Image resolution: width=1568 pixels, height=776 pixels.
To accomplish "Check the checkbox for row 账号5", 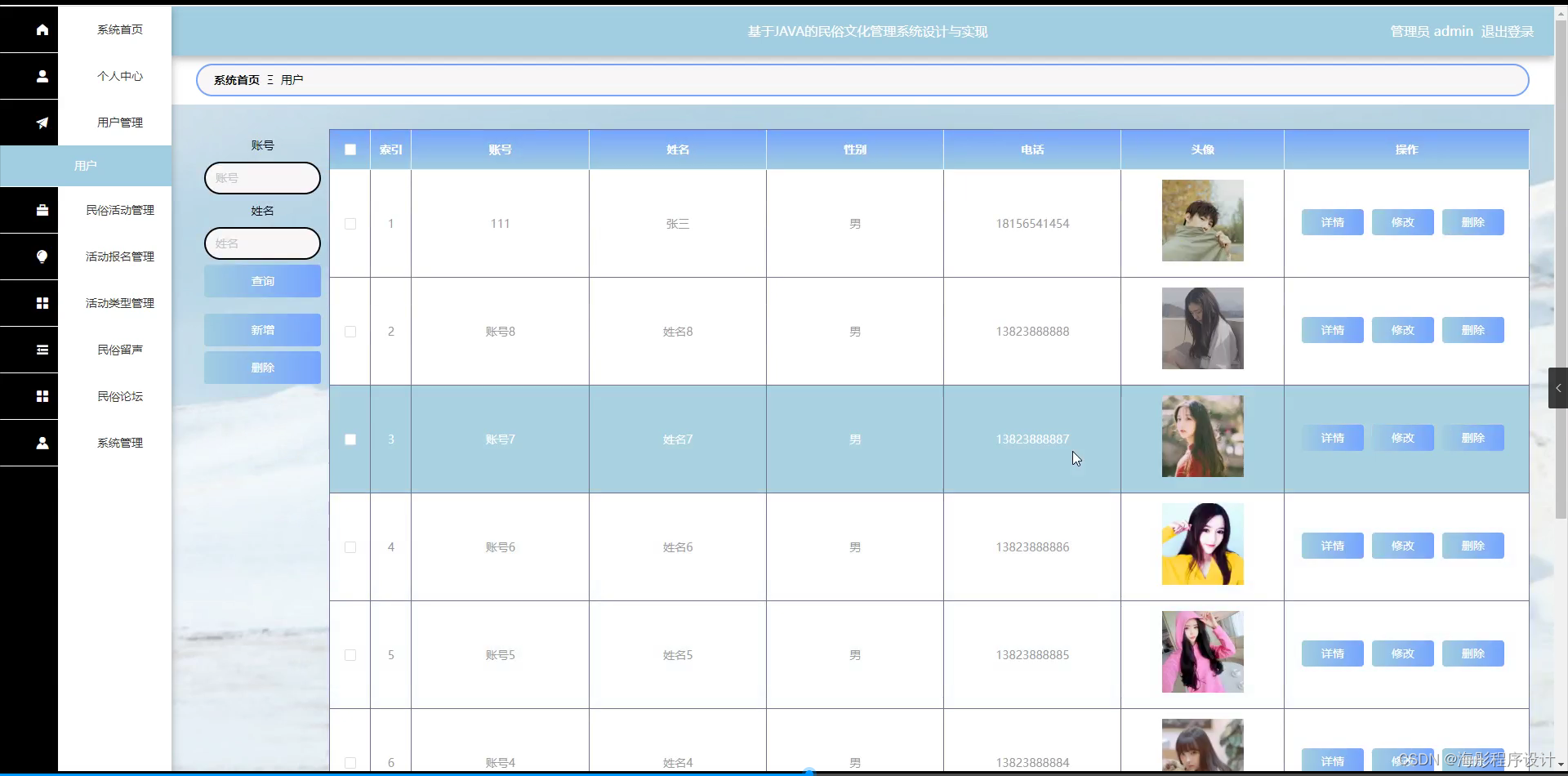I will [x=350, y=655].
